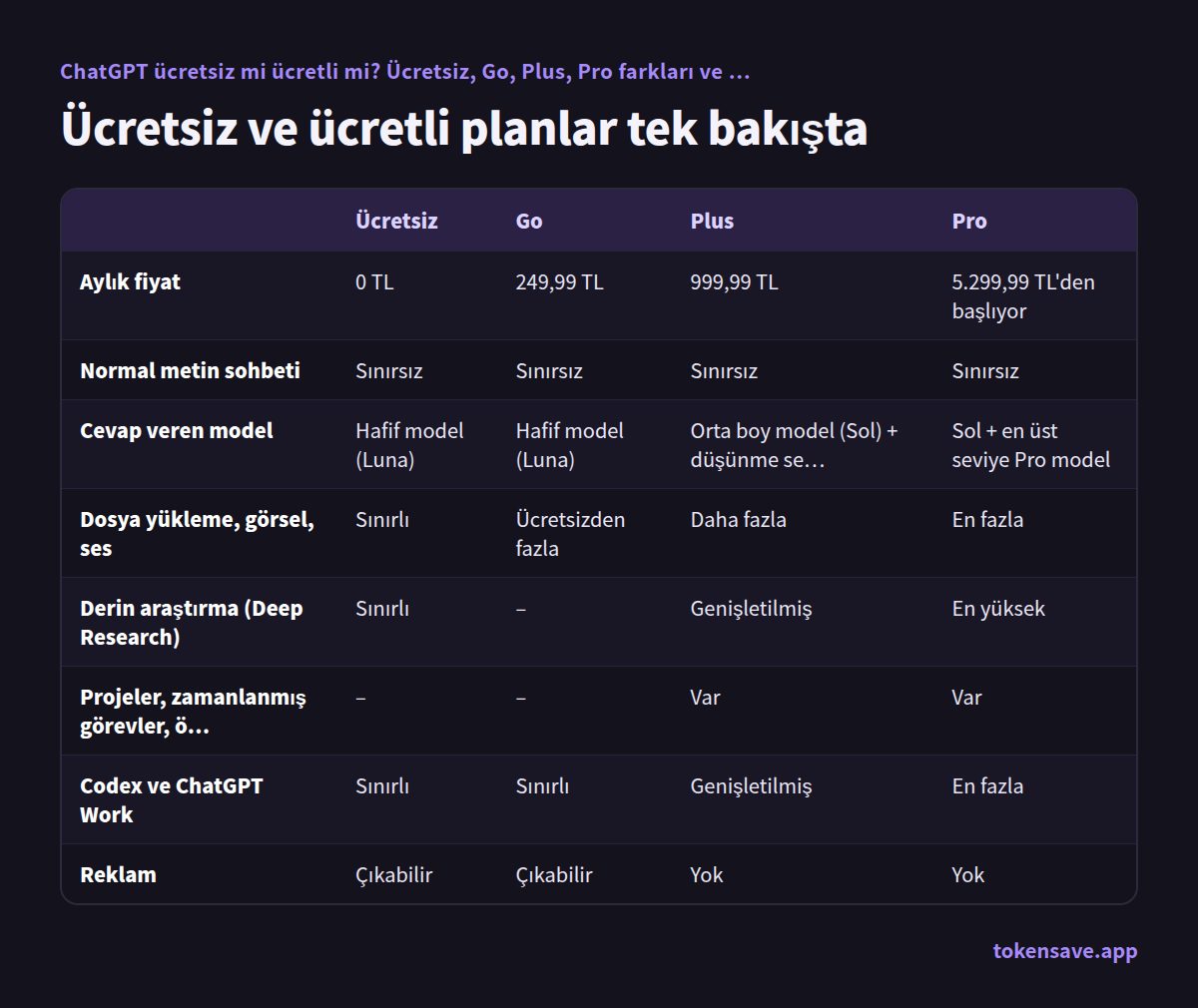Click 'Genişletilmiş' in the Derin araştırma row
1198x1008 pixels.
tap(751, 609)
